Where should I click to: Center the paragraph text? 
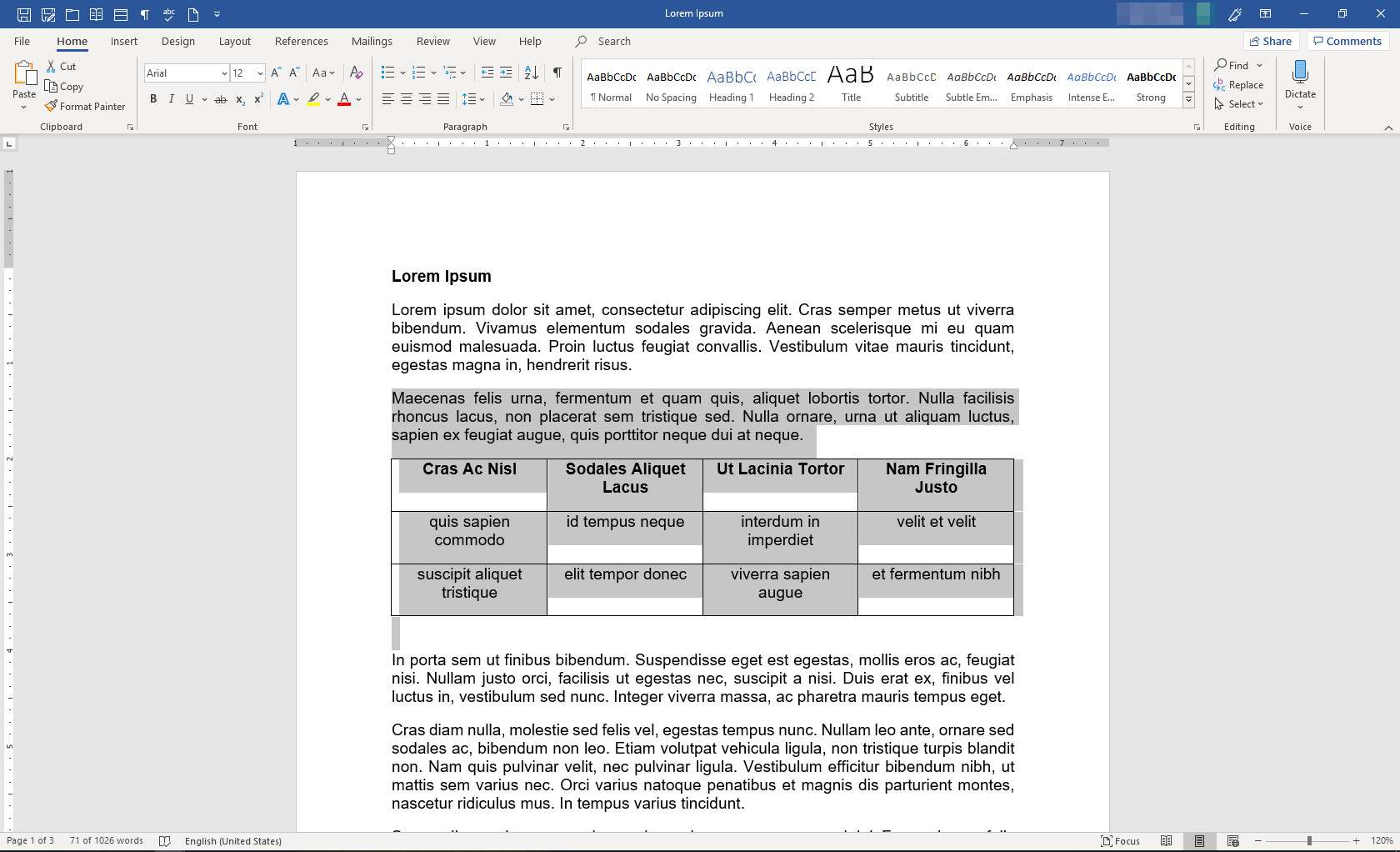pyautogui.click(x=407, y=99)
